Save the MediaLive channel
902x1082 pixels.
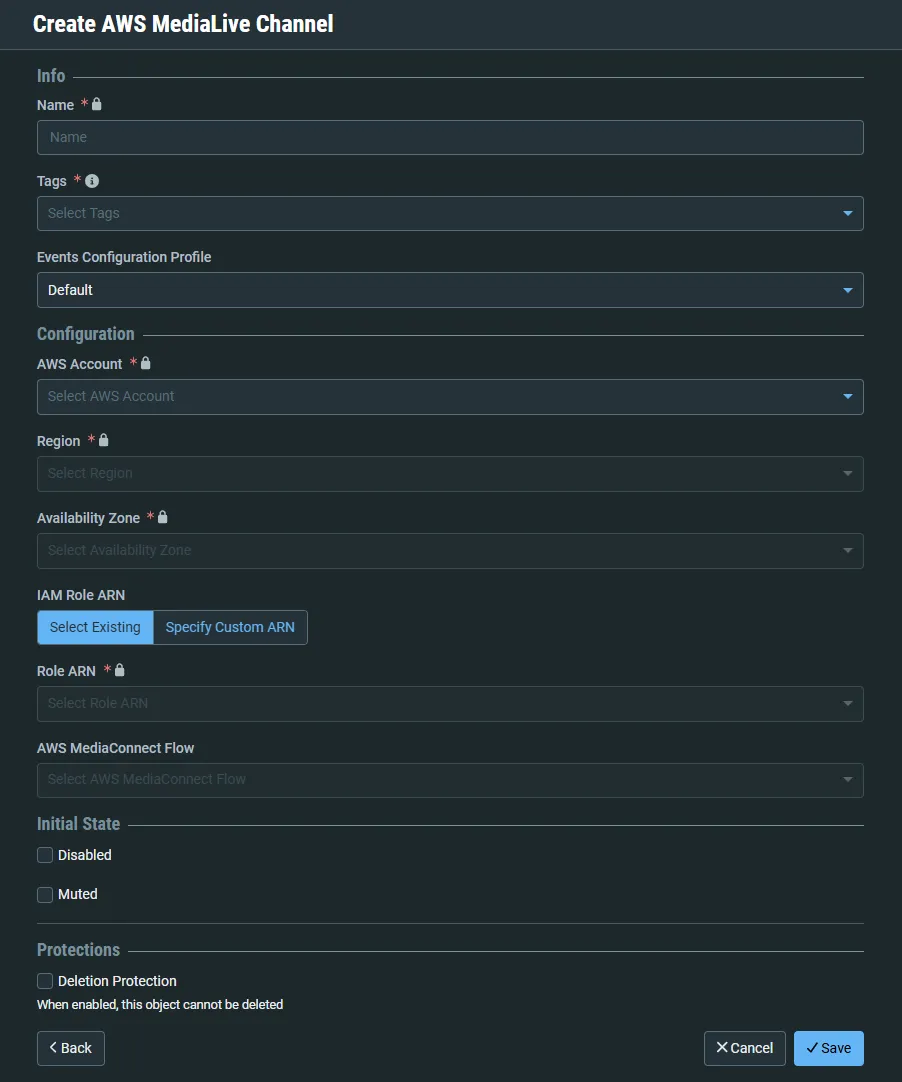(828, 1048)
